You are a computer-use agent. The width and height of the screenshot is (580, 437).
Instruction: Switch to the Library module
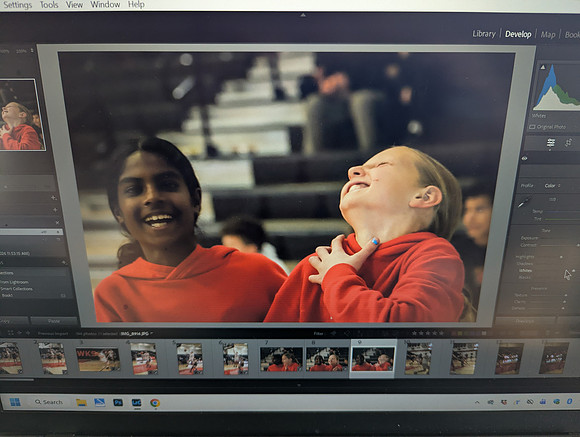(x=484, y=34)
